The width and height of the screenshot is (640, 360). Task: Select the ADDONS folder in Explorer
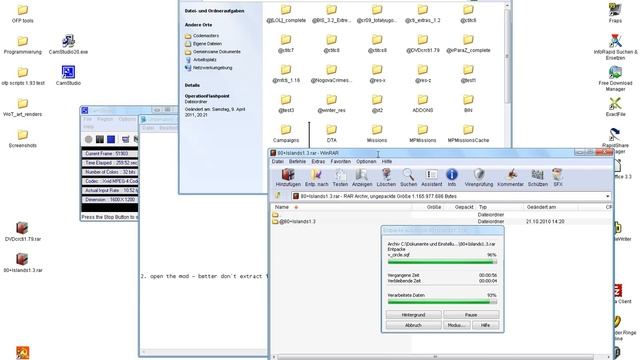(x=422, y=104)
